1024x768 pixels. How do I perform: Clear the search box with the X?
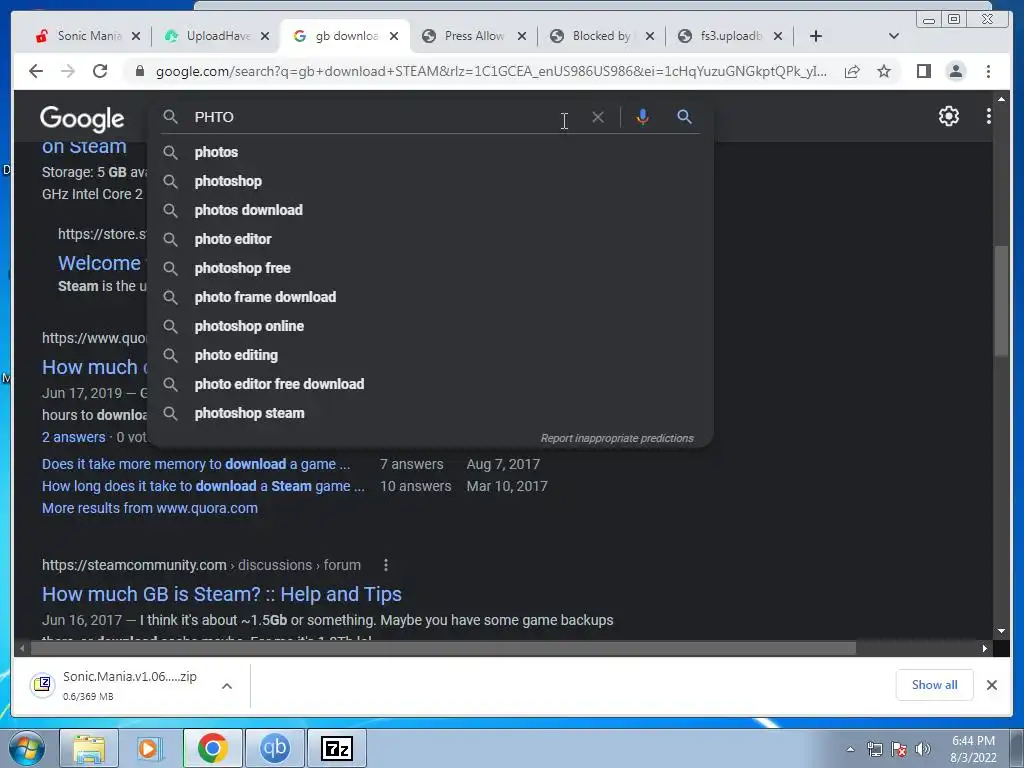point(598,118)
